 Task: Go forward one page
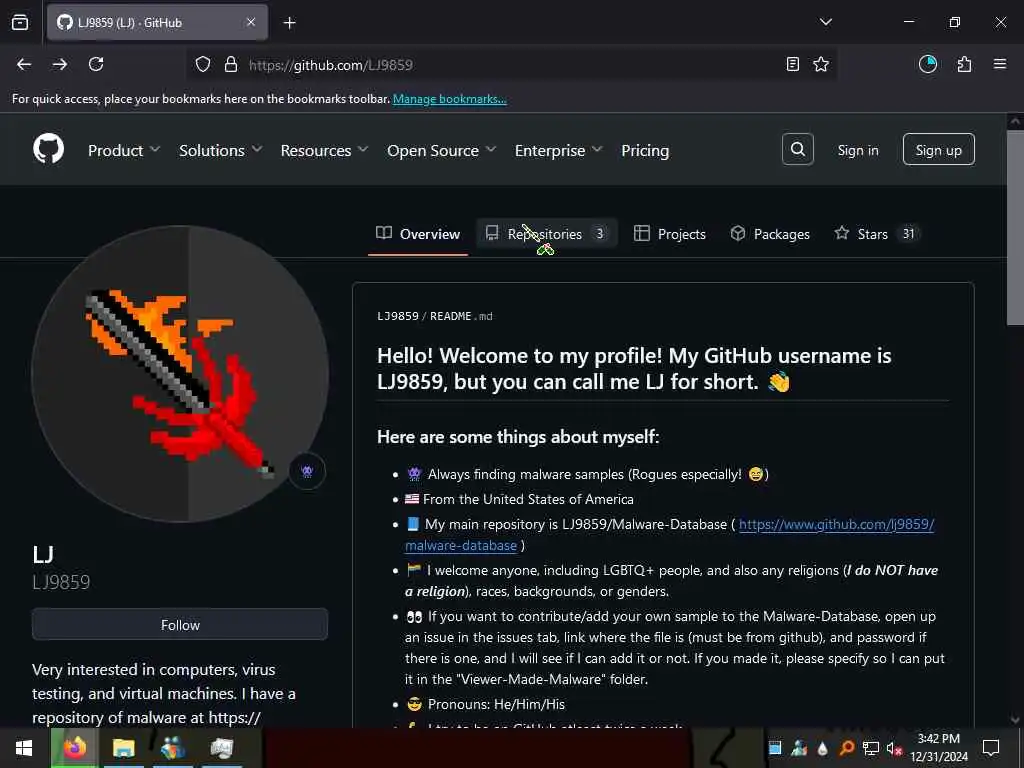coord(60,65)
